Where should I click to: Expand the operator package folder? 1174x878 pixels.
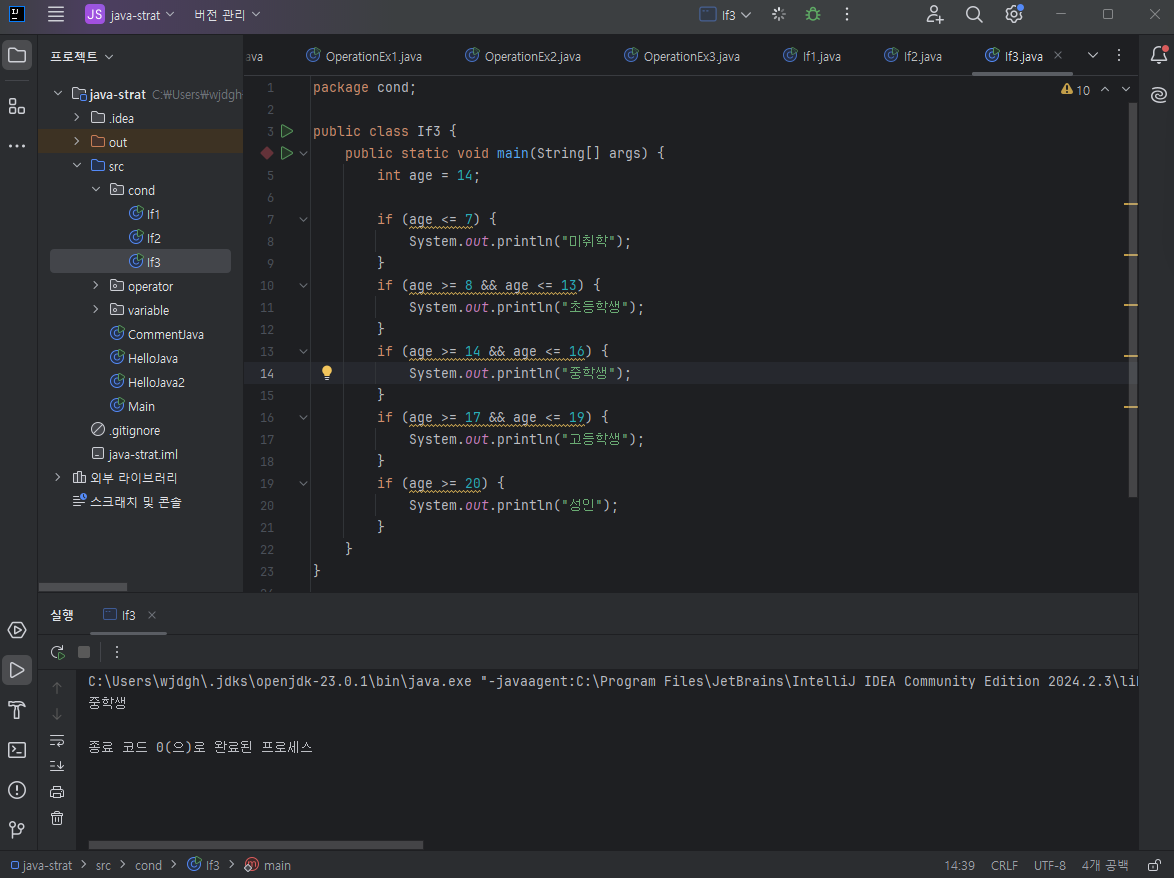point(96,286)
